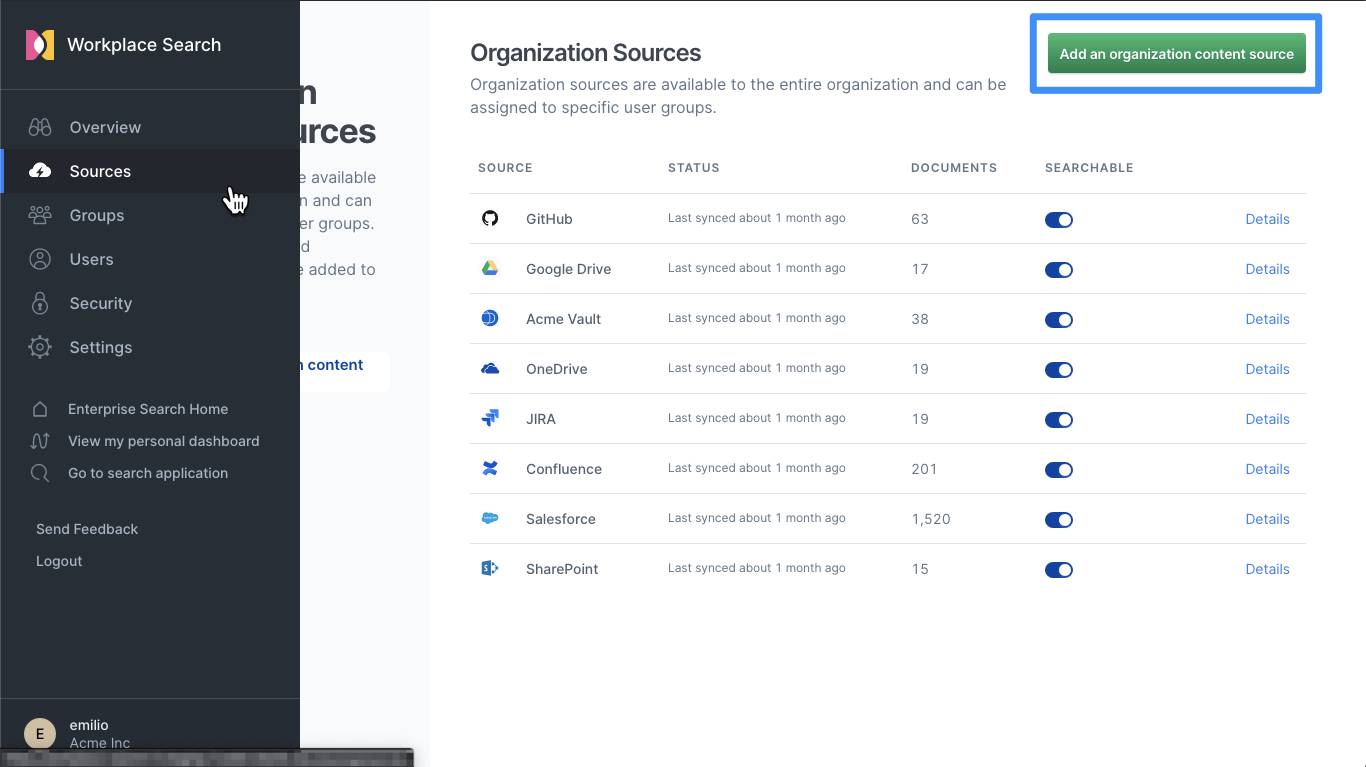Click View my personal dashboard
Image resolution: width=1366 pixels, height=767 pixels.
coord(164,441)
